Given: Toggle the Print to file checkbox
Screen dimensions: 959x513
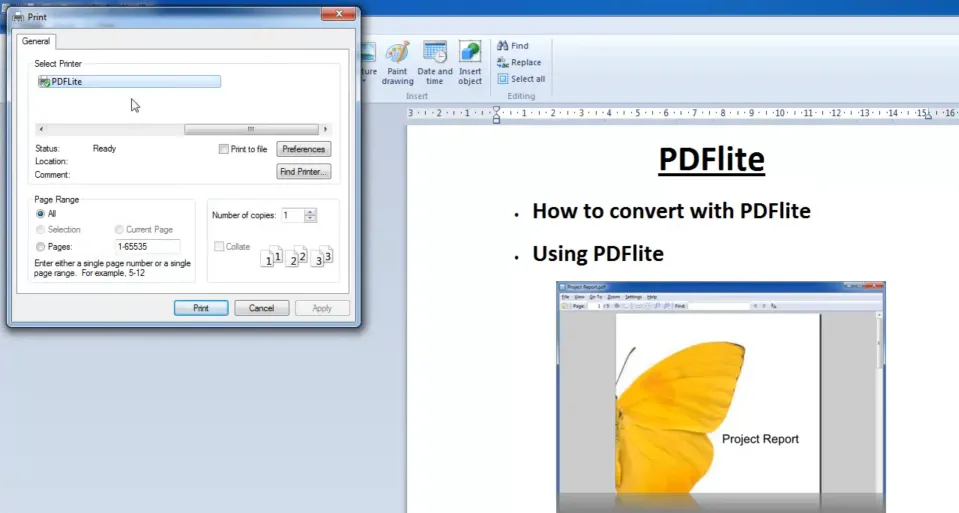Looking at the screenshot, I should (x=224, y=149).
